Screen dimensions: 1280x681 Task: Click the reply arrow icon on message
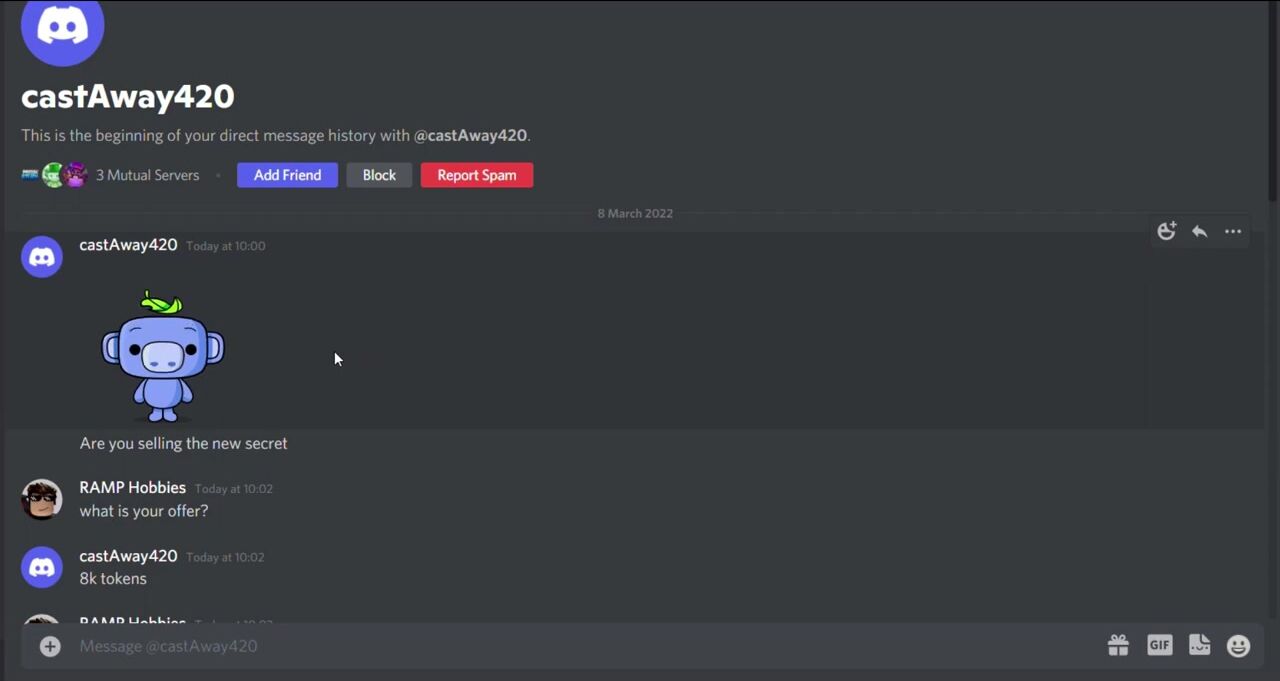[1199, 231]
